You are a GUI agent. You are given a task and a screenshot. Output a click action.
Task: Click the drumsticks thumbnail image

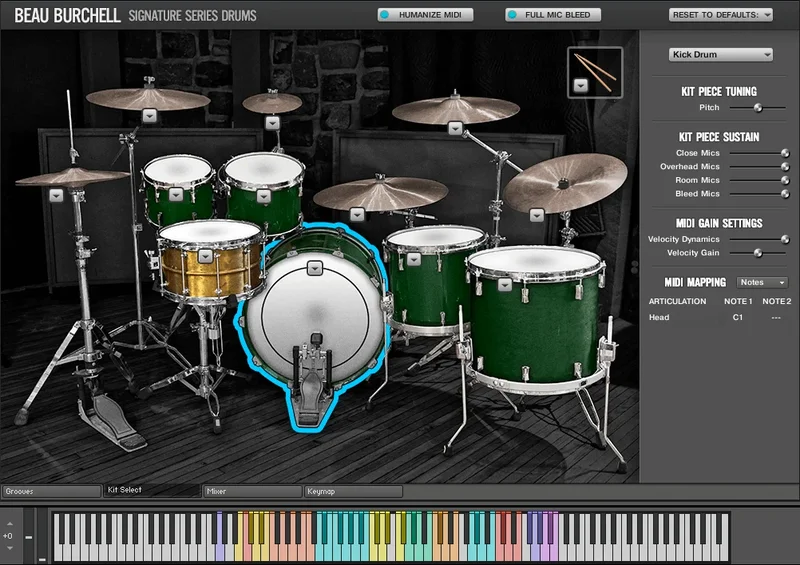click(595, 72)
